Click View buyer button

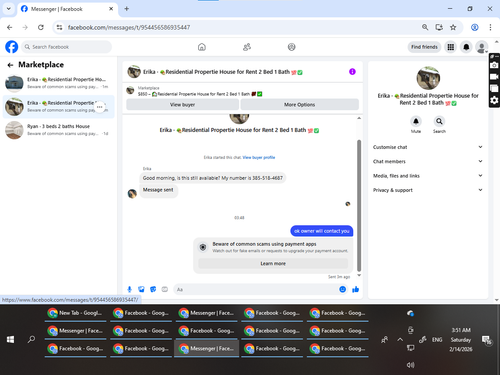pyautogui.click(x=182, y=105)
